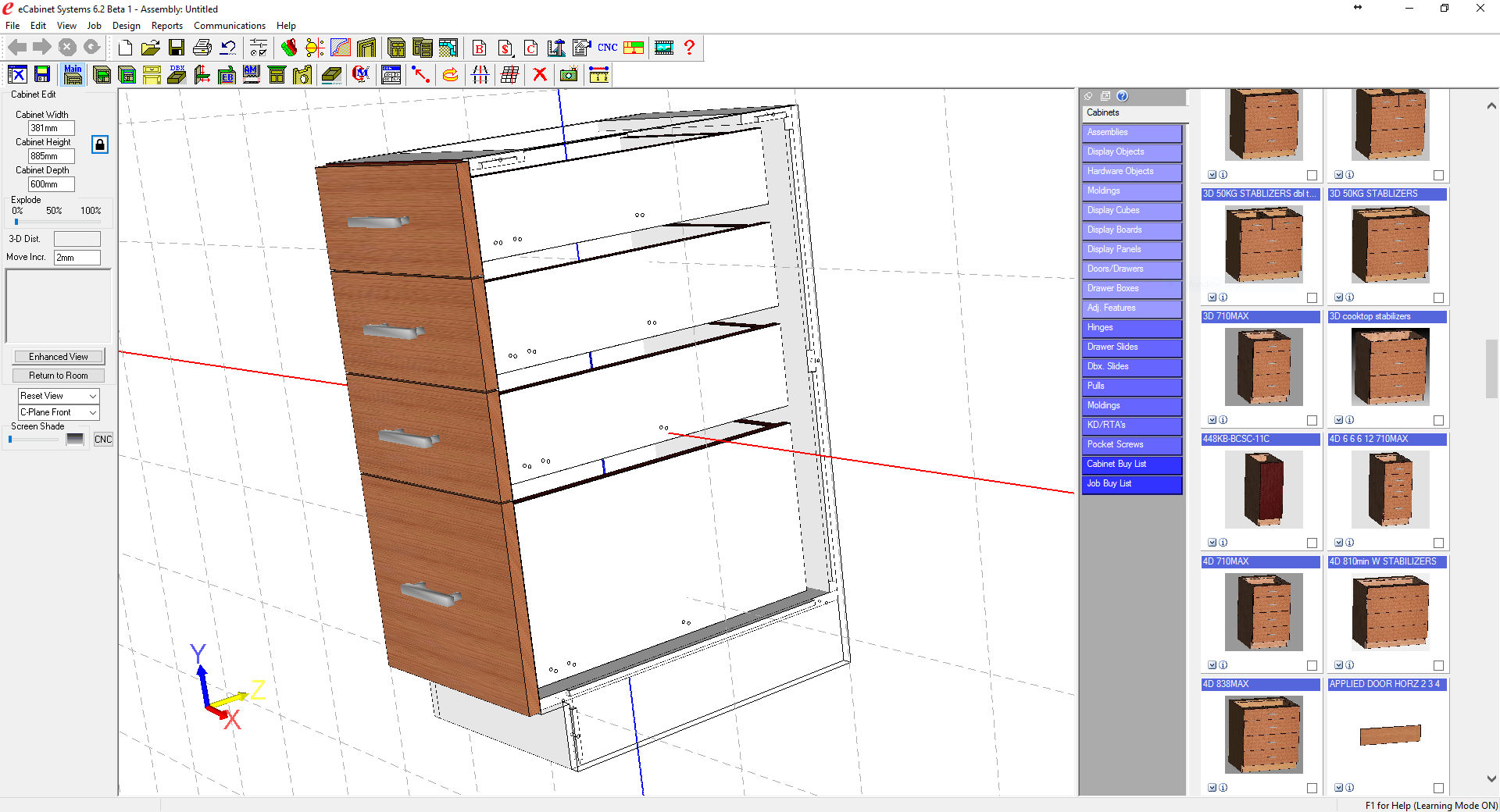The width and height of the screenshot is (1500, 812).
Task: Check the box for 4D 6 6 12 710MAX
Action: (x=1438, y=543)
